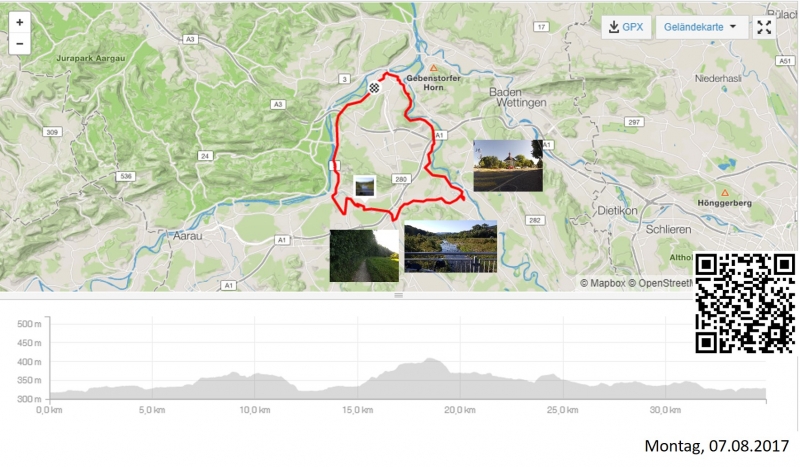The width and height of the screenshot is (800, 467).
Task: Click the road 280 badge
Action: pyautogui.click(x=401, y=179)
